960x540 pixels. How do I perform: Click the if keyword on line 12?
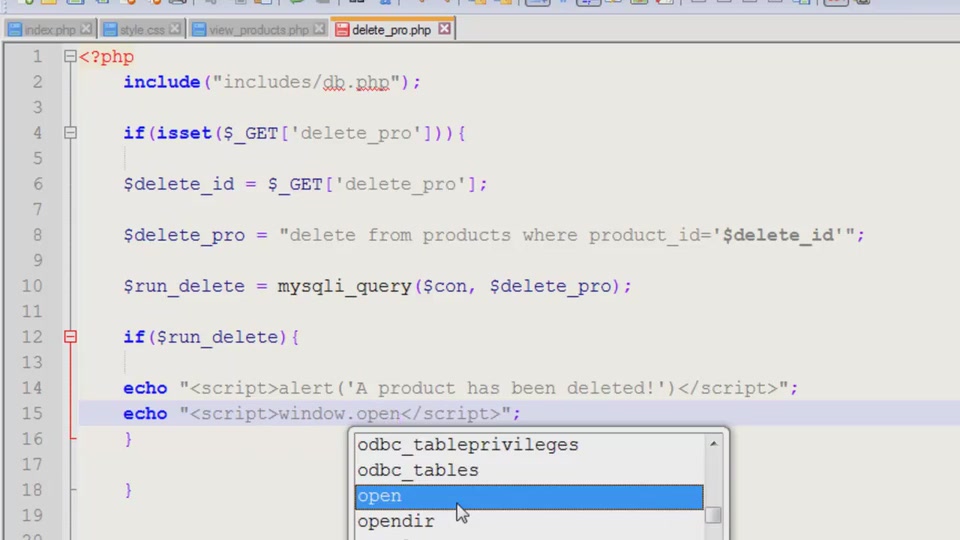[133, 337]
